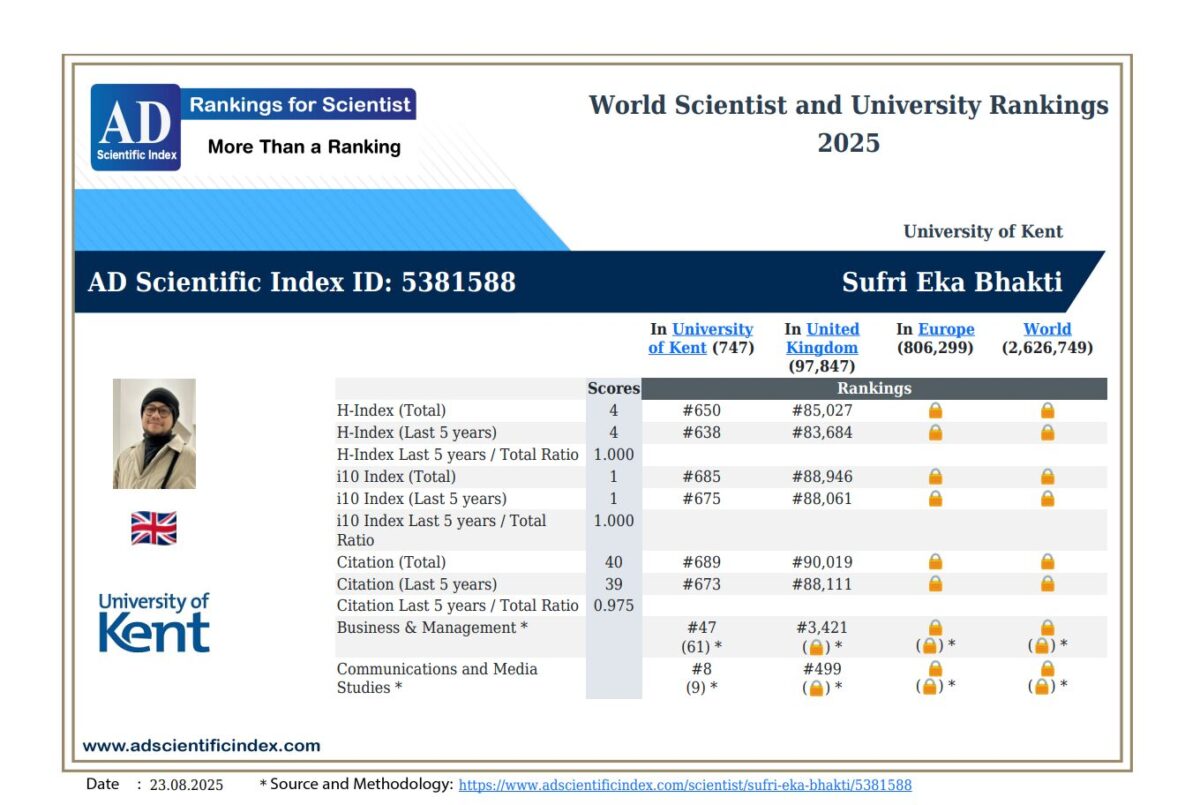Open the Source and Methodology URL
Image resolution: width=1200 pixels, height=805 pixels.
[x=685, y=785]
